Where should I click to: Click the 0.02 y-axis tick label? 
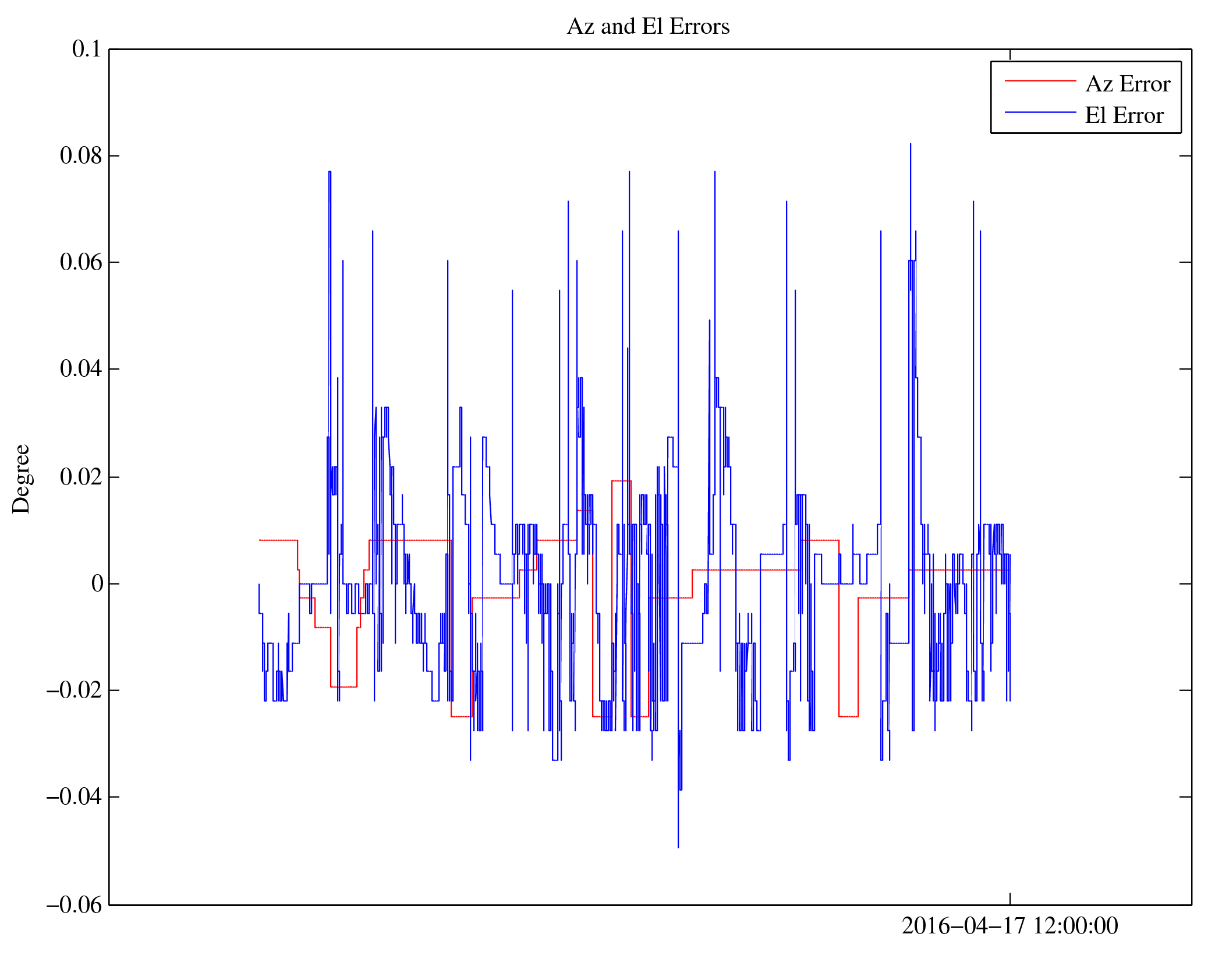click(x=81, y=477)
